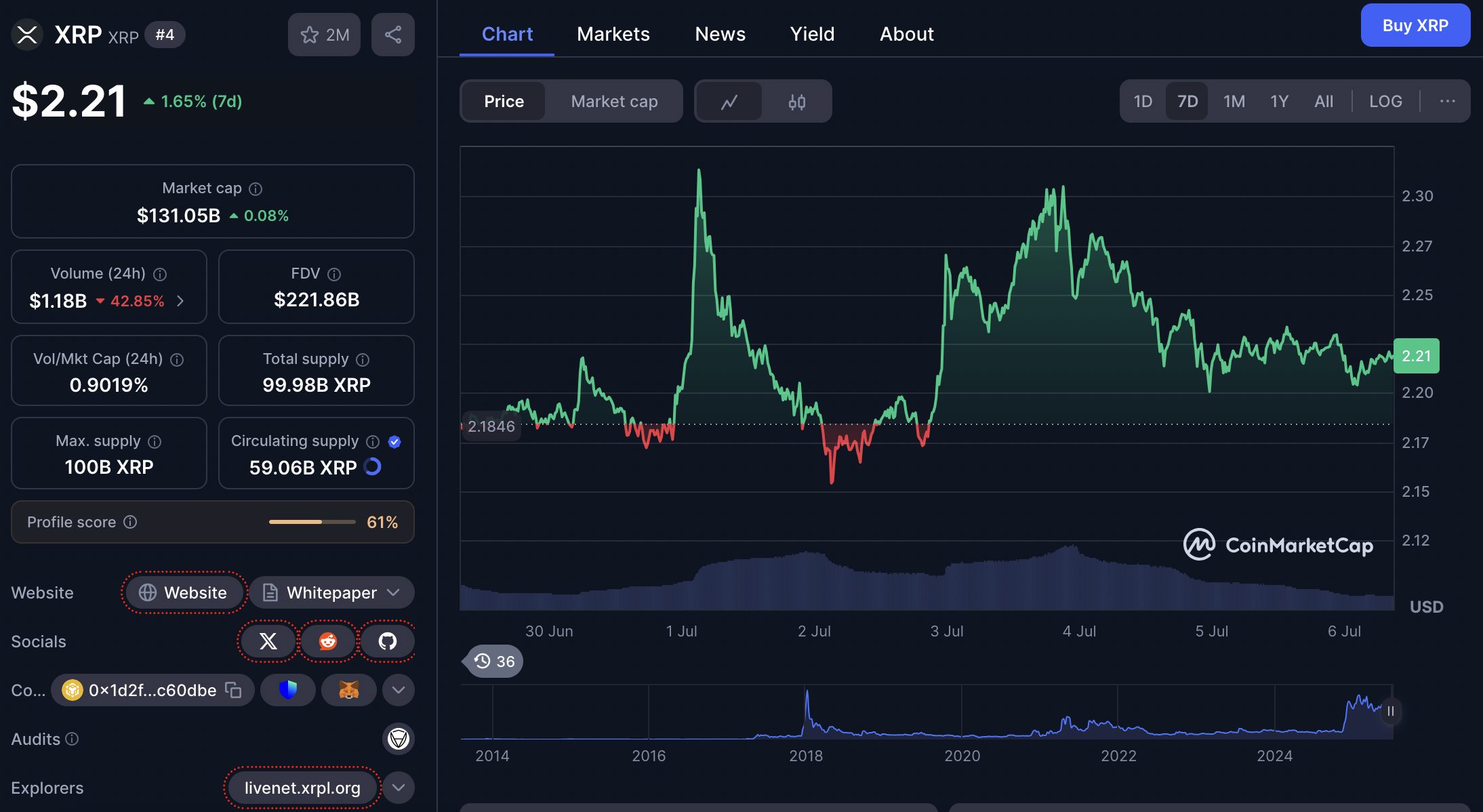Click the CoinMarketCap logo on chart
The height and width of the screenshot is (812, 1483).
(1278, 545)
